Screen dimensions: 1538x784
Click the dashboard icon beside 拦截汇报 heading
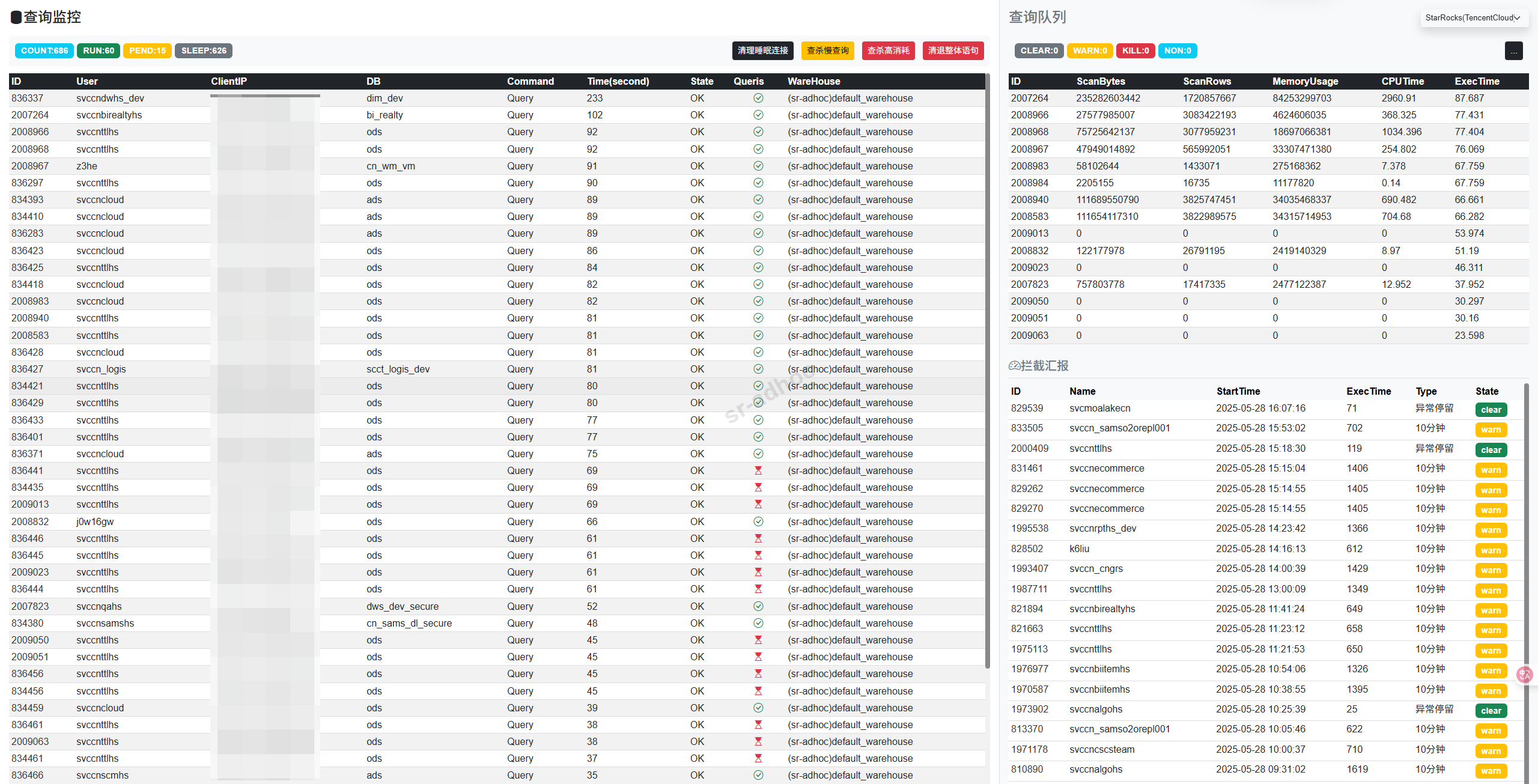pyautogui.click(x=1014, y=365)
